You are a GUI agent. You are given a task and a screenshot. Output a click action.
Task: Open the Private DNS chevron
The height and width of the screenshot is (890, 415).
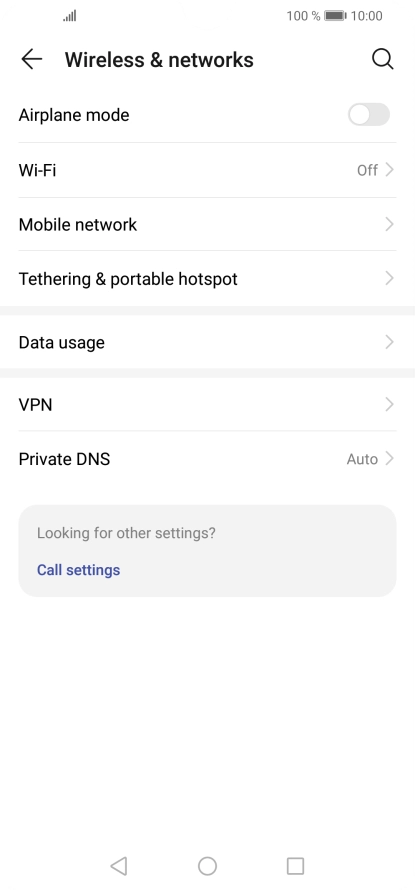coord(389,459)
